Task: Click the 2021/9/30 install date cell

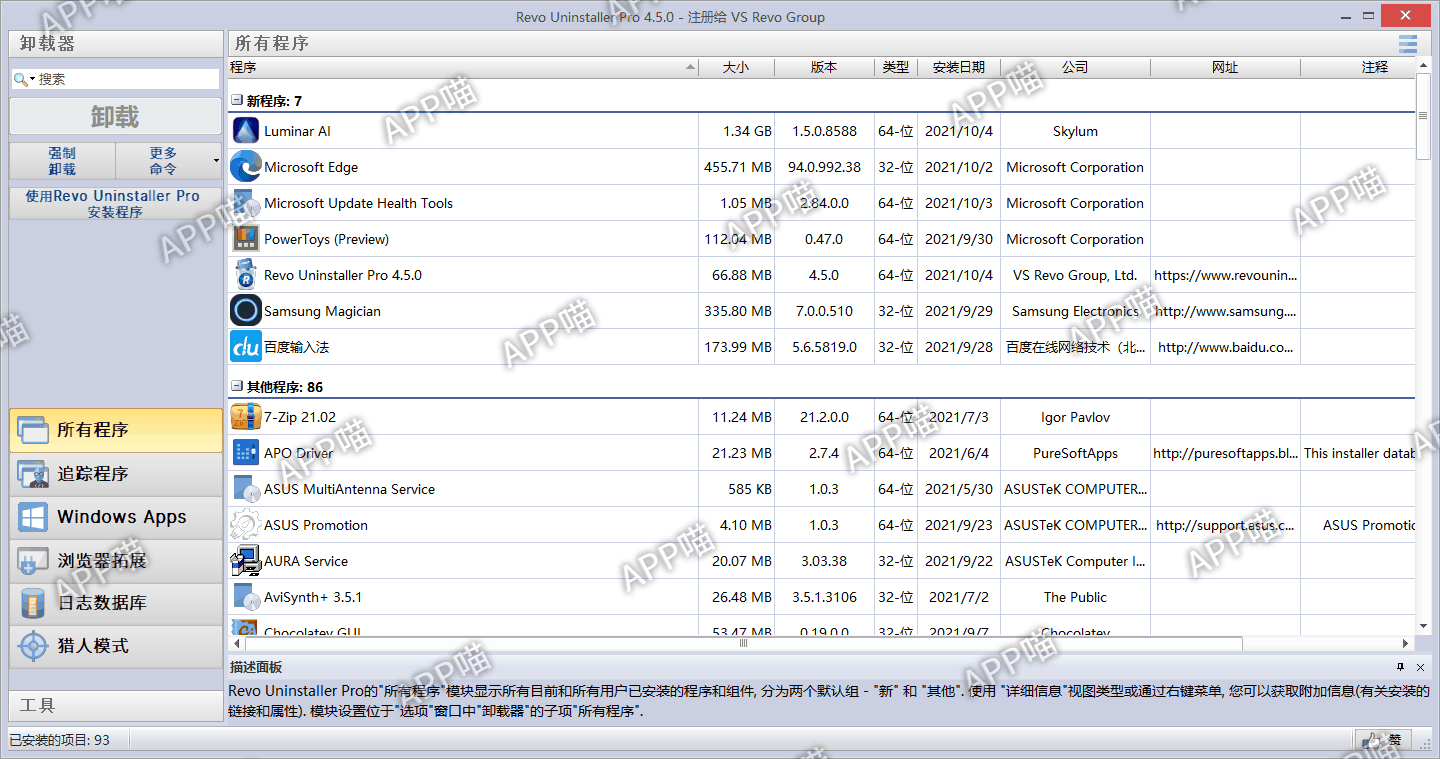Action: click(959, 239)
